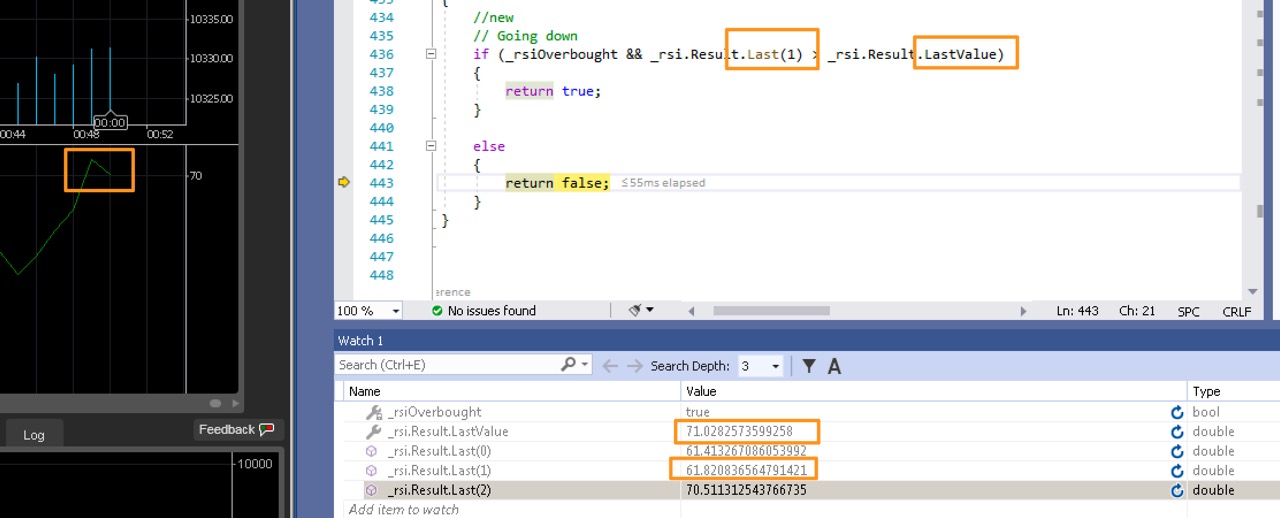Image resolution: width=1280 pixels, height=518 pixels.
Task: Click the value 70.511312543766735
Action: [x=745, y=490]
